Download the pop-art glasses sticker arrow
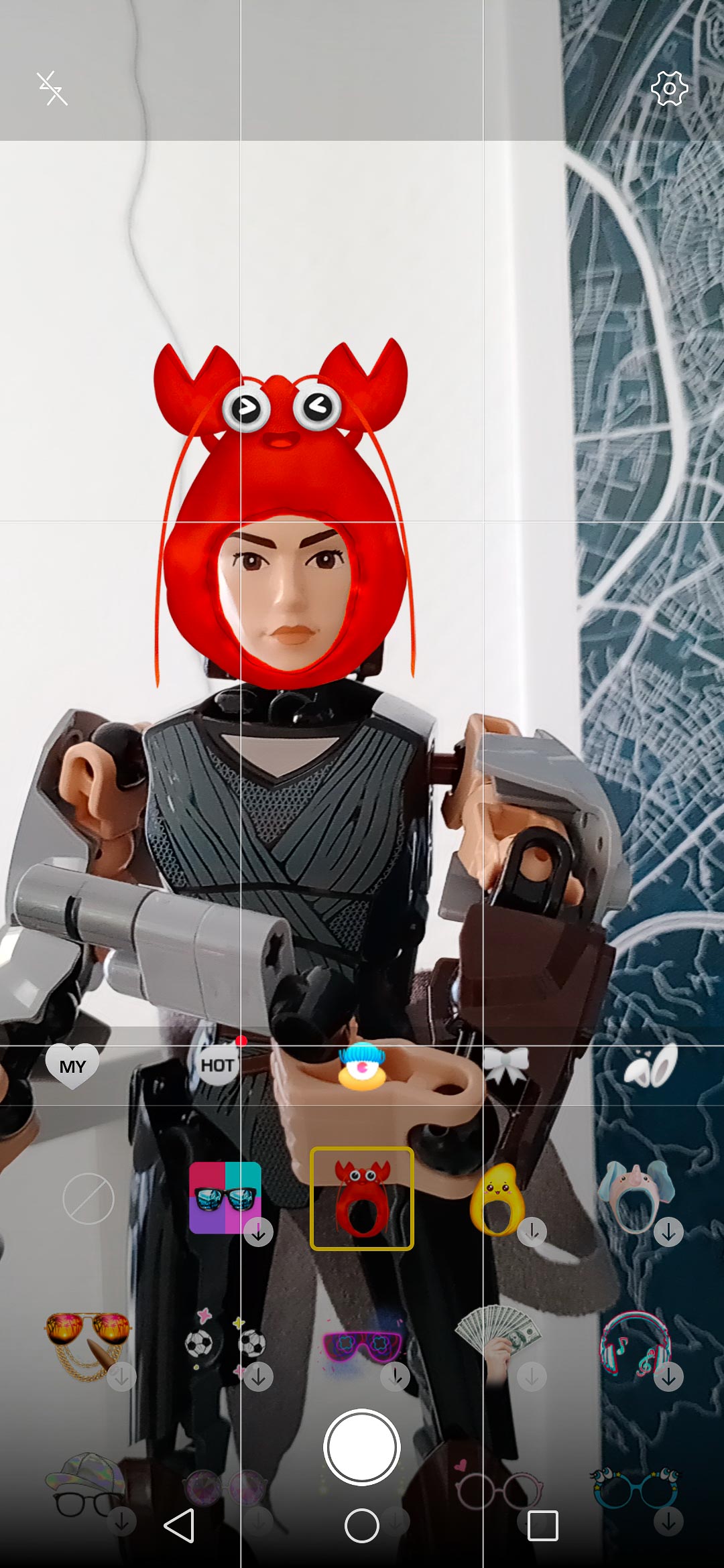This screenshot has width=724, height=1568. click(x=259, y=1232)
